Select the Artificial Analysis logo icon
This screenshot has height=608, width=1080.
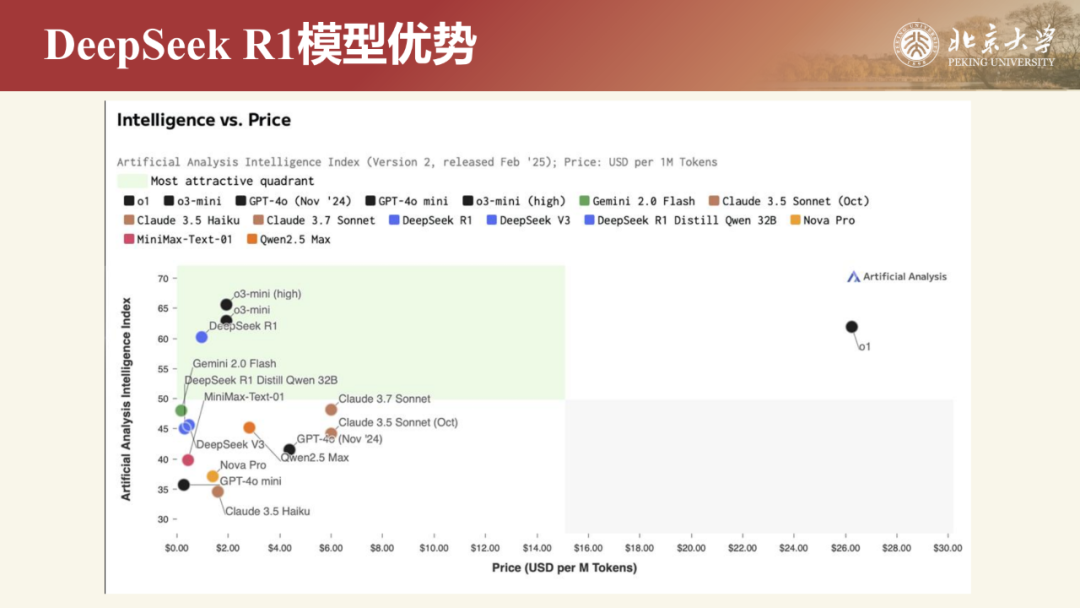point(852,277)
